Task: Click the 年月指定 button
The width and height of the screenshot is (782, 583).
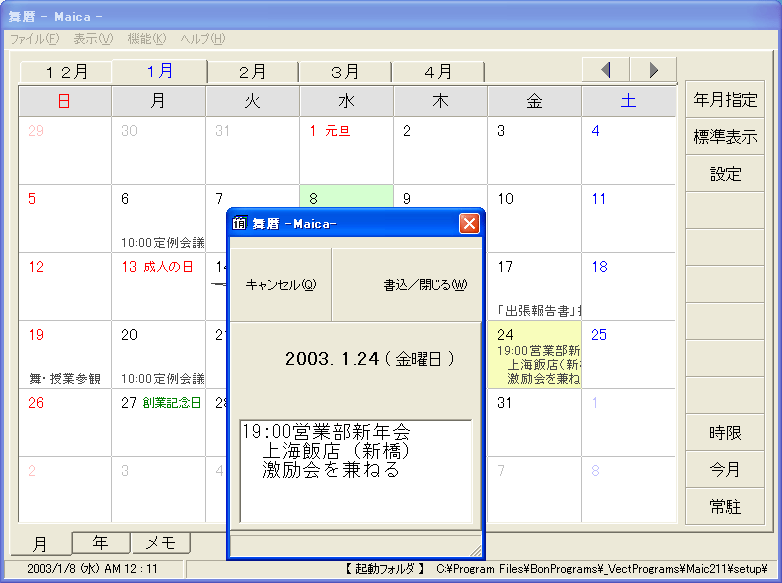Action: [725, 99]
